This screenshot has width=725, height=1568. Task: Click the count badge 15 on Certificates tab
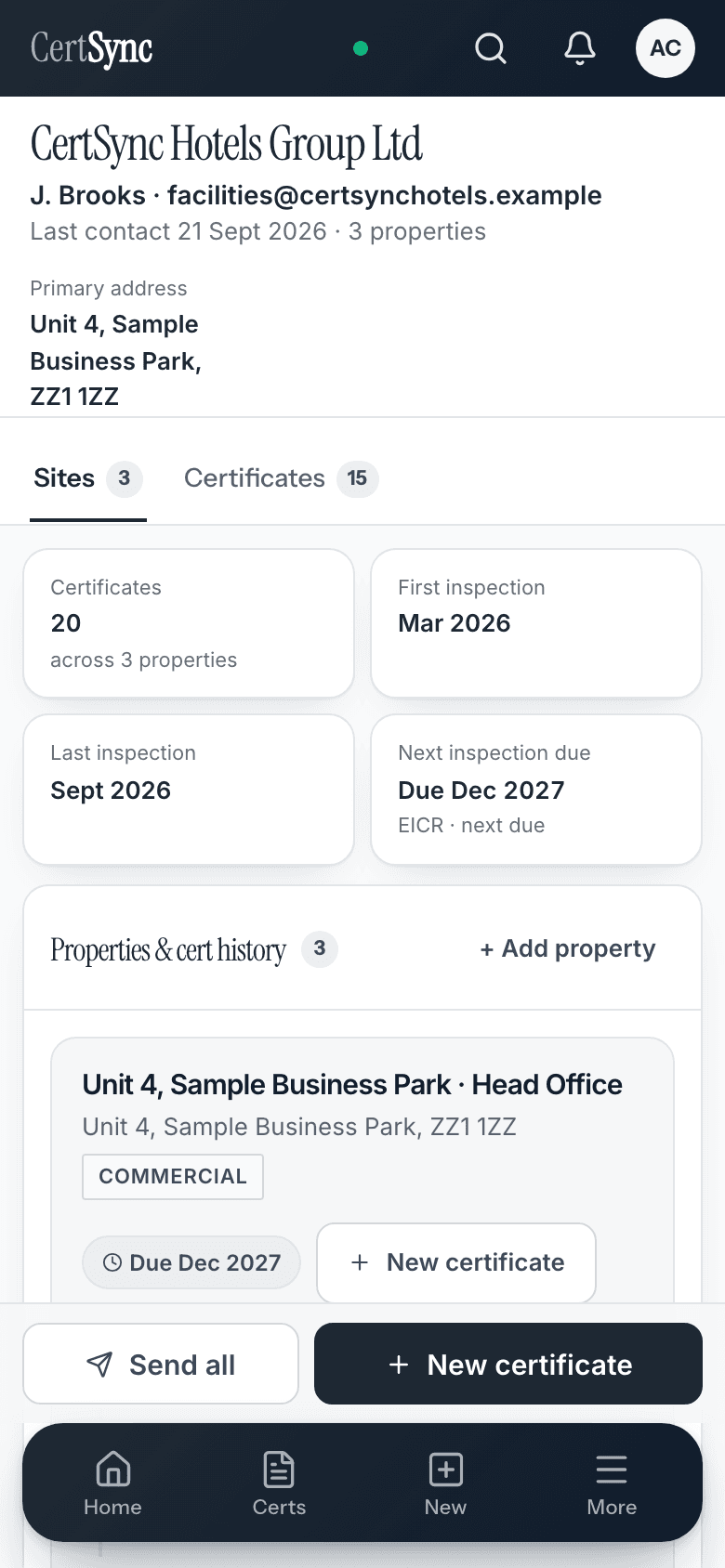(358, 478)
